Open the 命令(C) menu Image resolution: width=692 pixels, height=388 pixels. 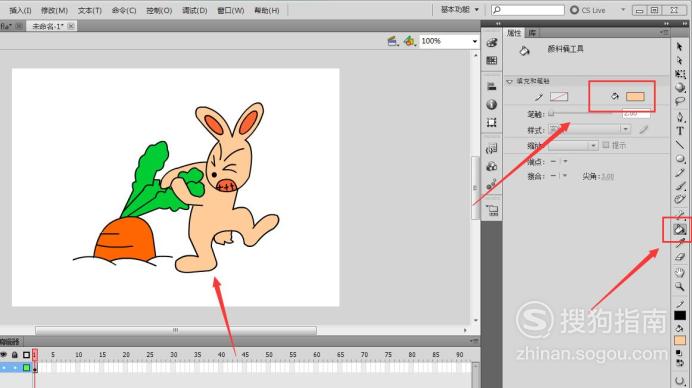pyautogui.click(x=124, y=10)
